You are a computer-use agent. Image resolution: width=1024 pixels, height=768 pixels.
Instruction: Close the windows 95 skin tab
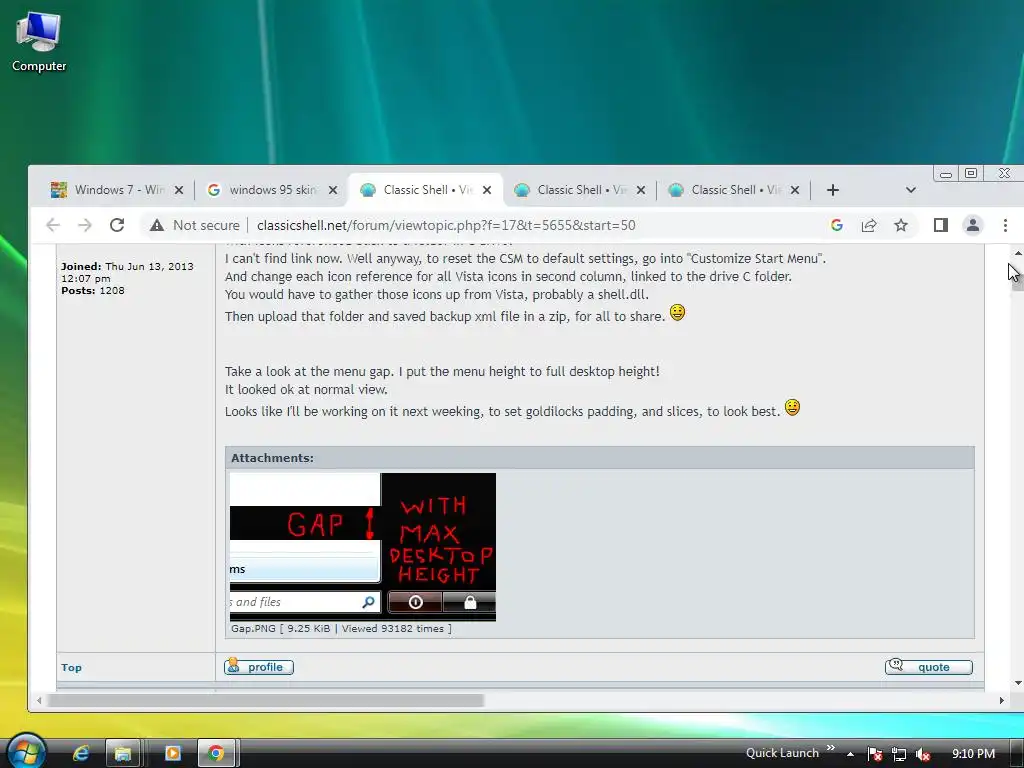[x=333, y=190]
